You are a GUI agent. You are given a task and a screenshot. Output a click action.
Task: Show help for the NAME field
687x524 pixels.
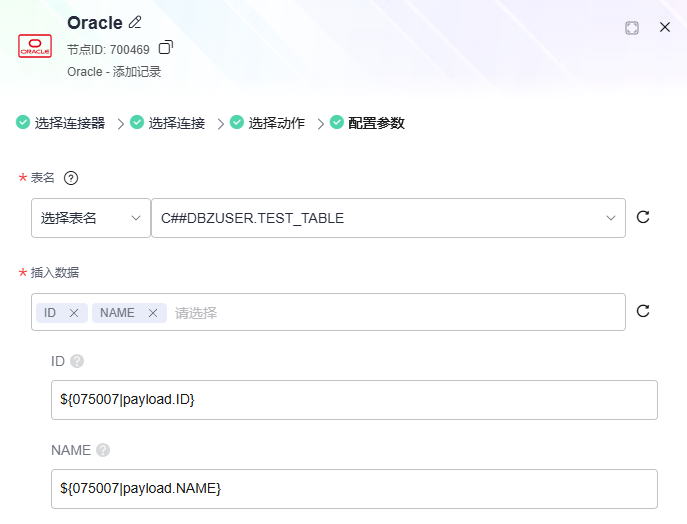coord(103,450)
